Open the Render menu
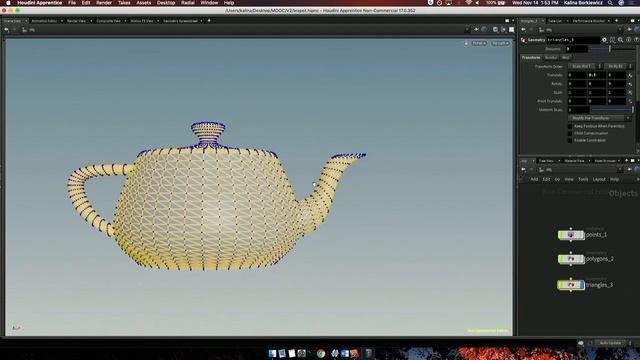Viewport: 640px width, 360px height. point(104,3)
